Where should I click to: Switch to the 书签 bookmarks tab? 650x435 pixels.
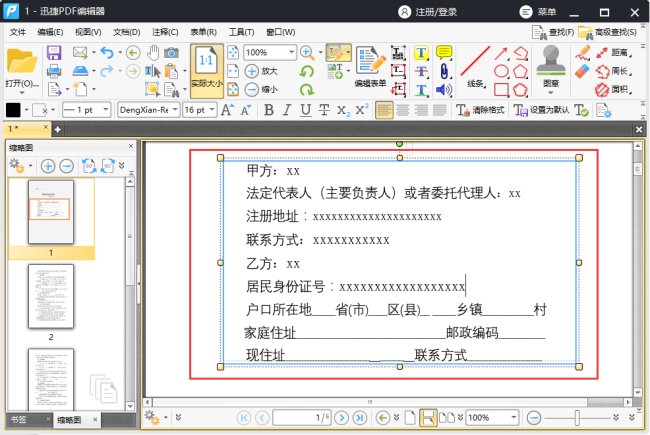tap(18, 419)
